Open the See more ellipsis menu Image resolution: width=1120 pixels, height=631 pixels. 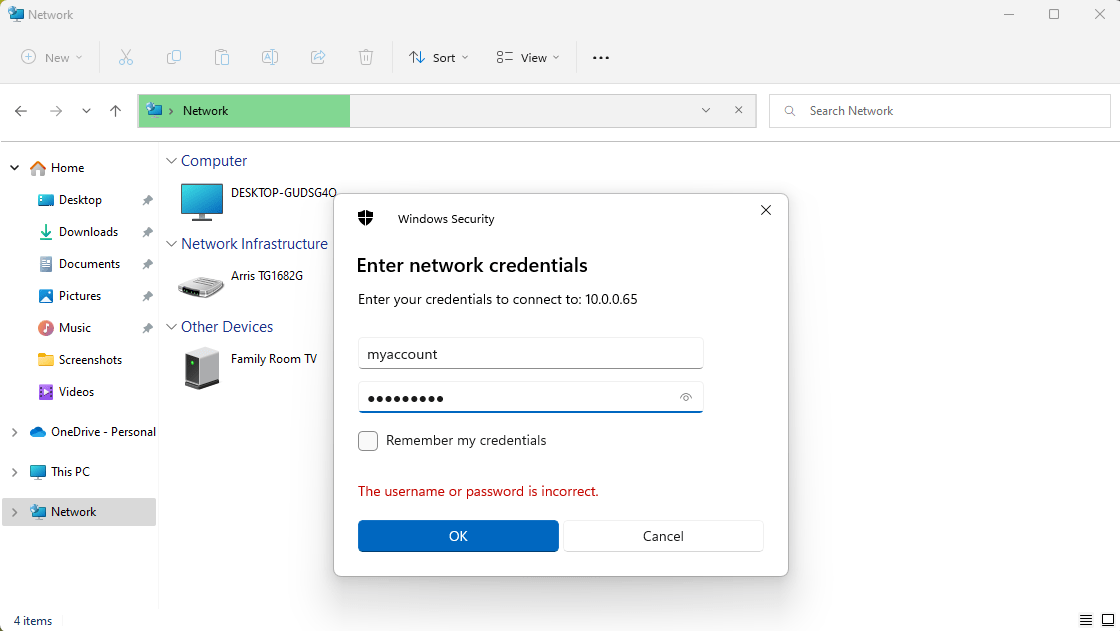601,58
